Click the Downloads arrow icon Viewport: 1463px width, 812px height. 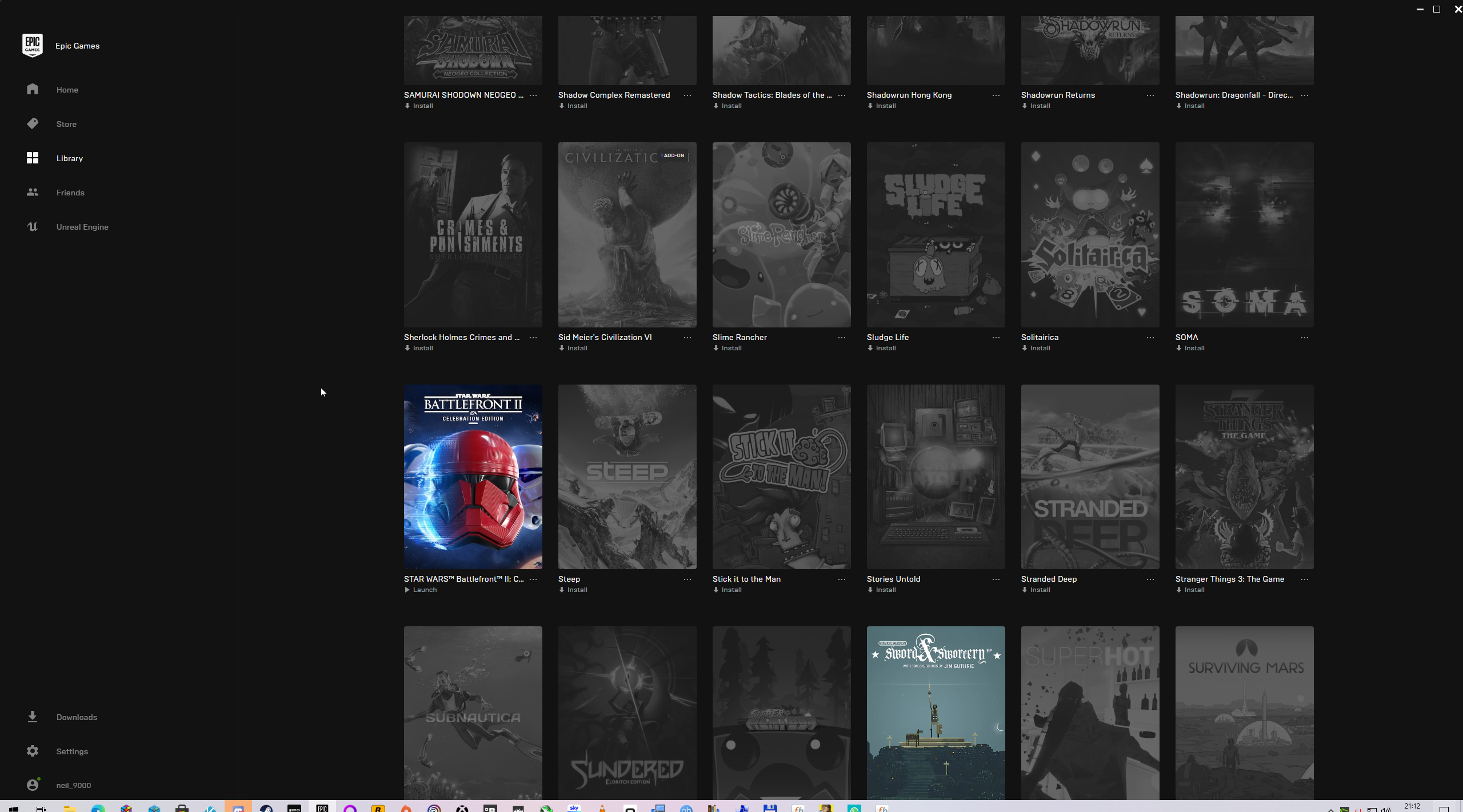click(33, 717)
